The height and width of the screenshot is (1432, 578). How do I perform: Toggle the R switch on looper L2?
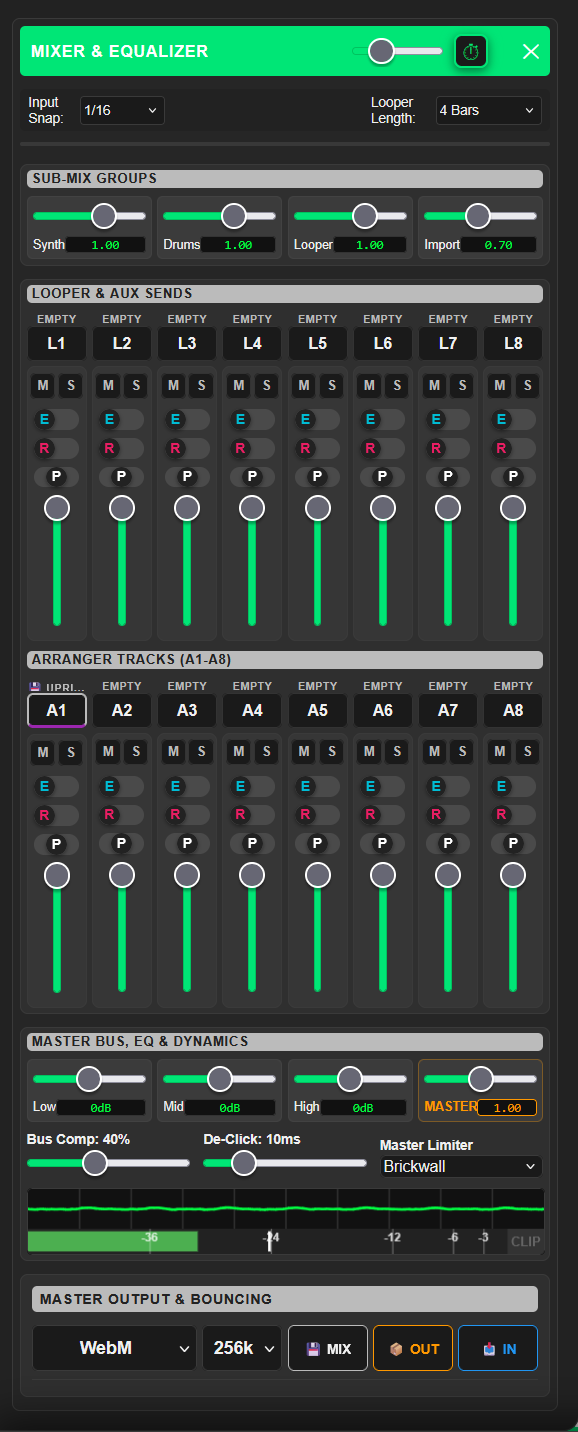122,448
